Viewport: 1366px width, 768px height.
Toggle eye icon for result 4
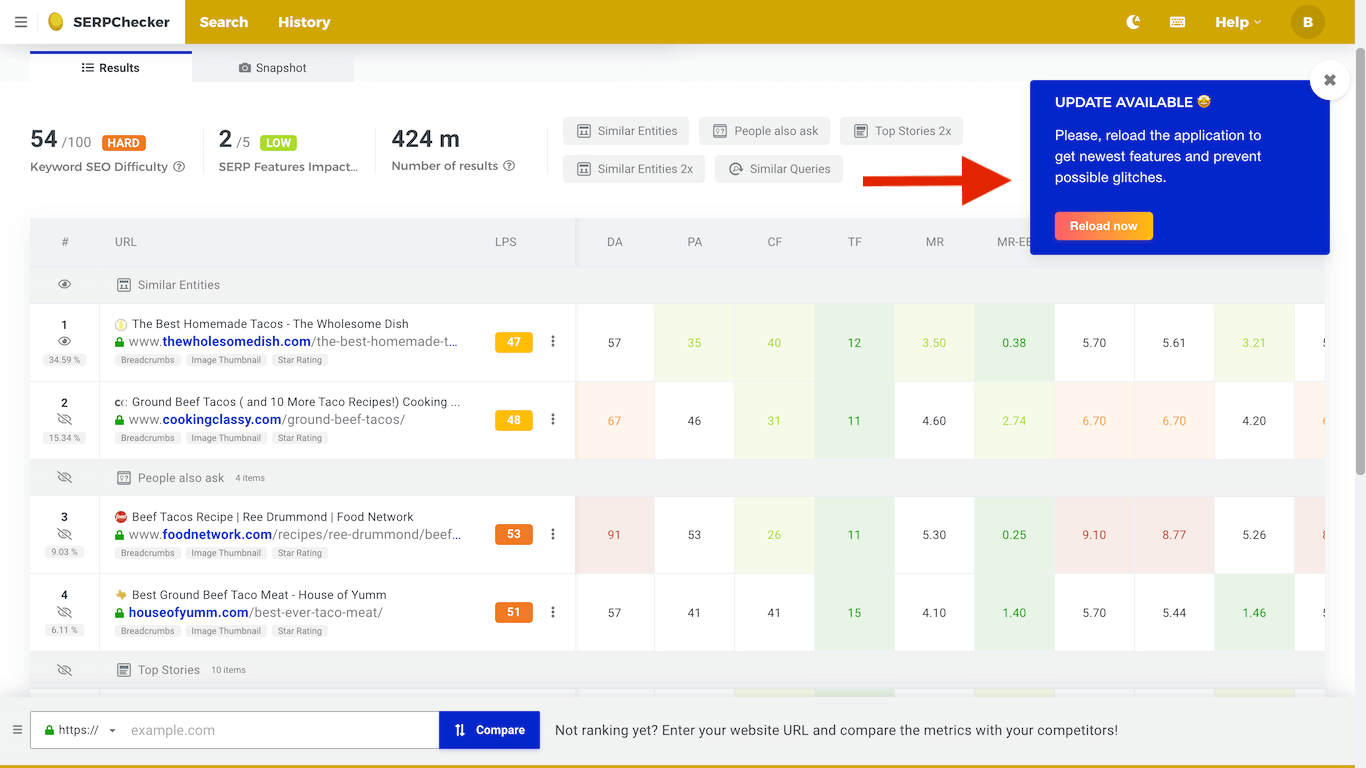click(x=65, y=612)
